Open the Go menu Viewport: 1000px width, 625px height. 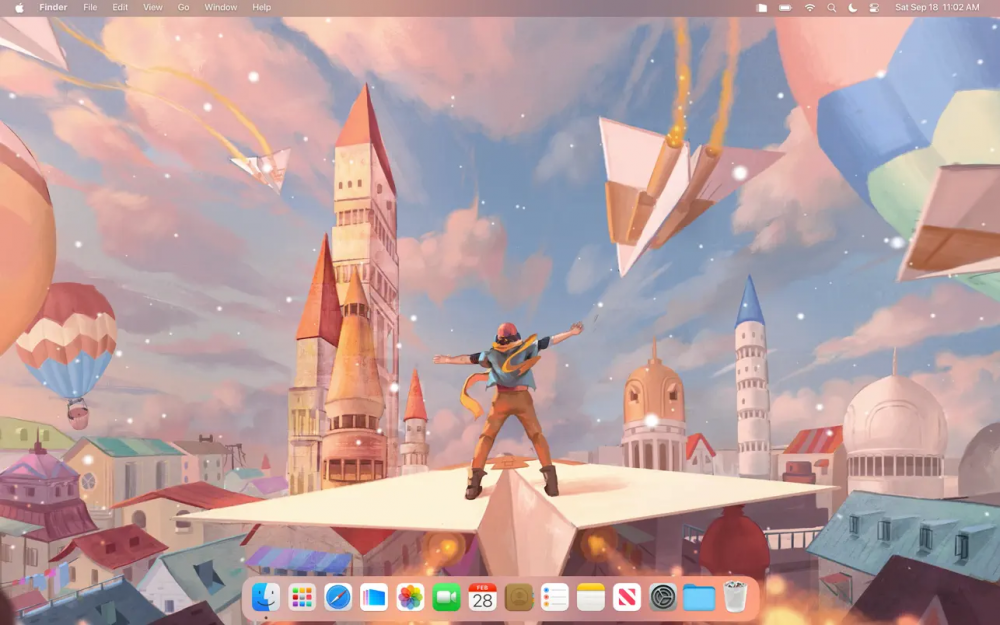coord(183,8)
